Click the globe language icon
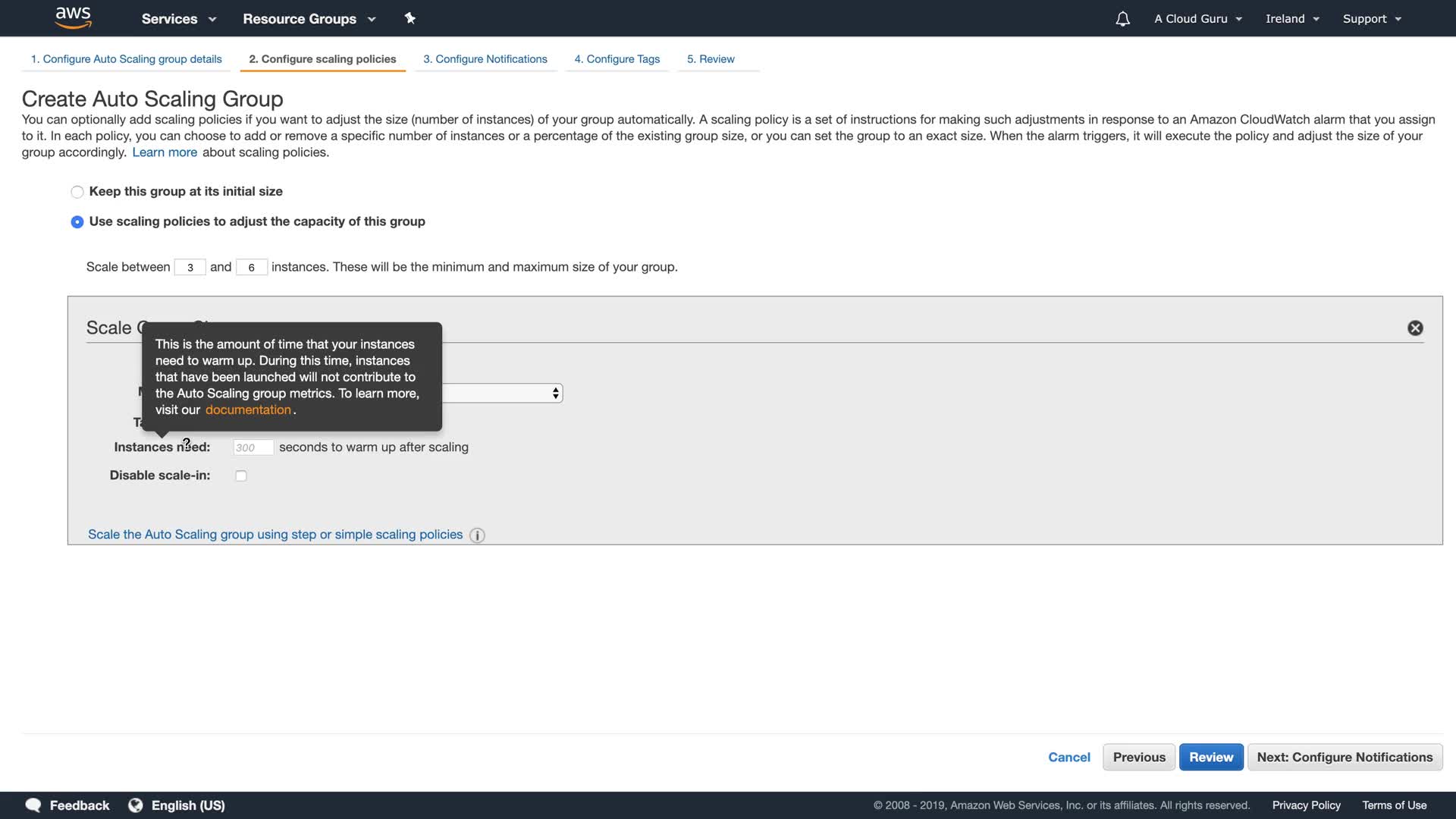Viewport: 1456px width, 819px height. click(136, 805)
